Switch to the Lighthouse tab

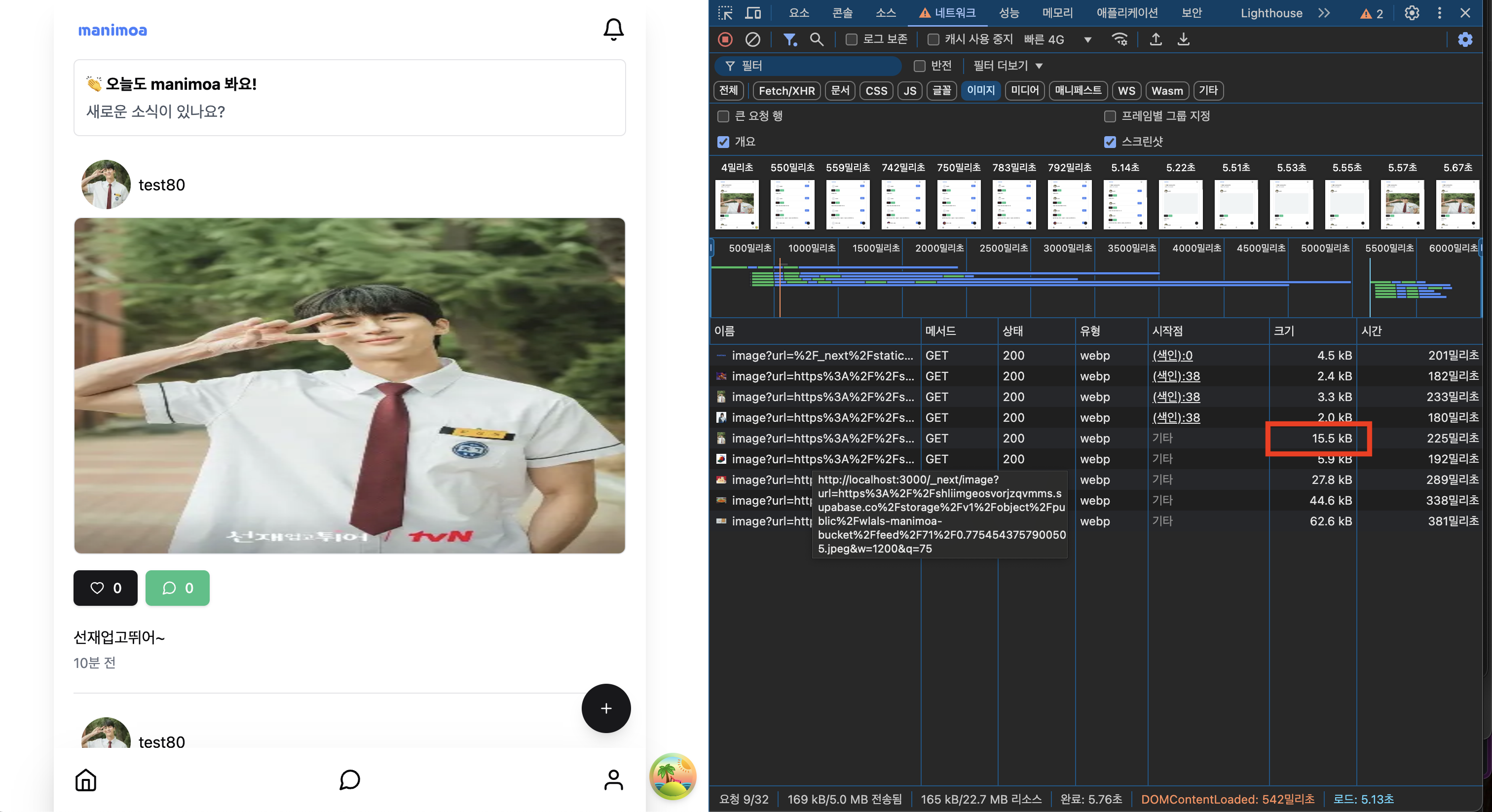pos(1271,13)
